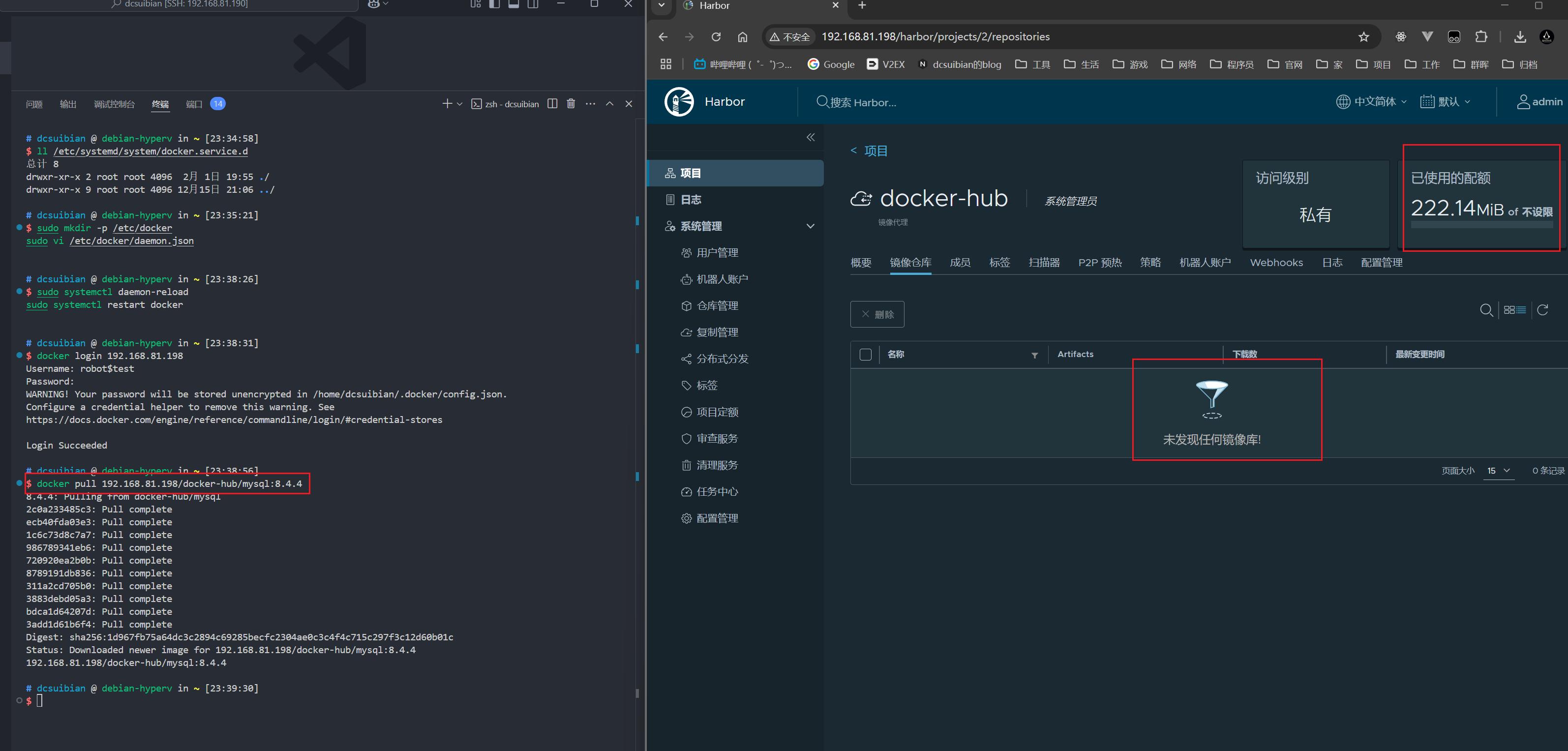Open the 中文简体 language dropdown

coord(1371,102)
